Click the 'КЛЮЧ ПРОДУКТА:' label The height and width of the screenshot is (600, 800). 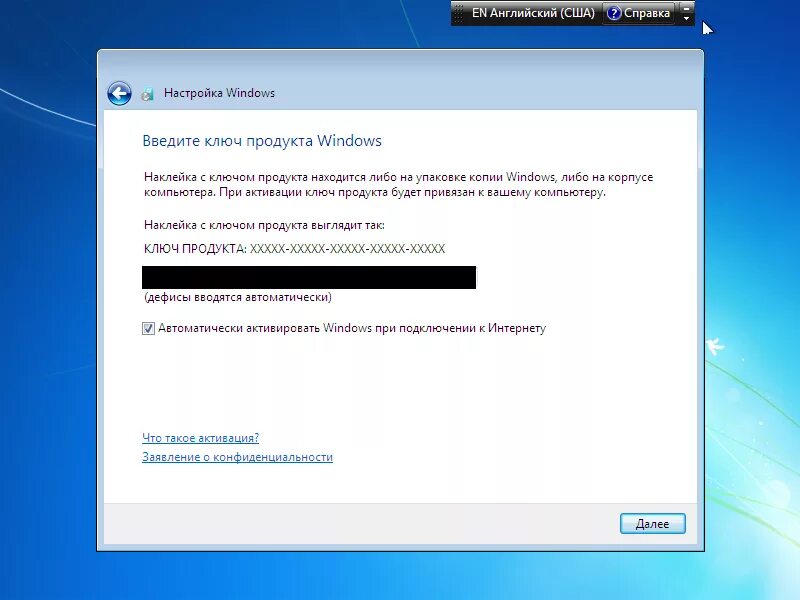(195, 248)
